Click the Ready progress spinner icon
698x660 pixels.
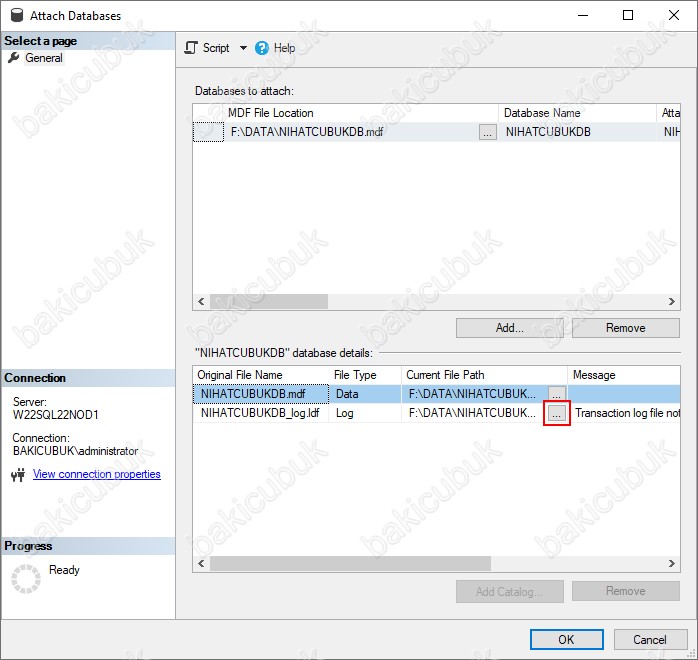pos(26,579)
